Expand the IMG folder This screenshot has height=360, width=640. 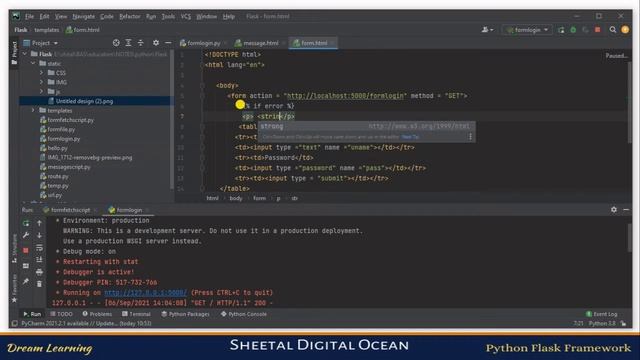point(41,82)
